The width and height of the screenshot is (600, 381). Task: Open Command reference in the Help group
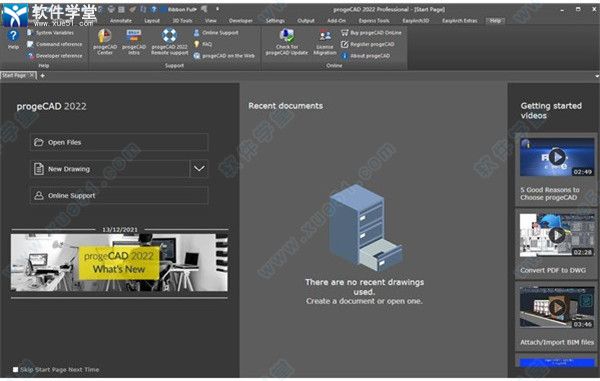(x=54, y=44)
